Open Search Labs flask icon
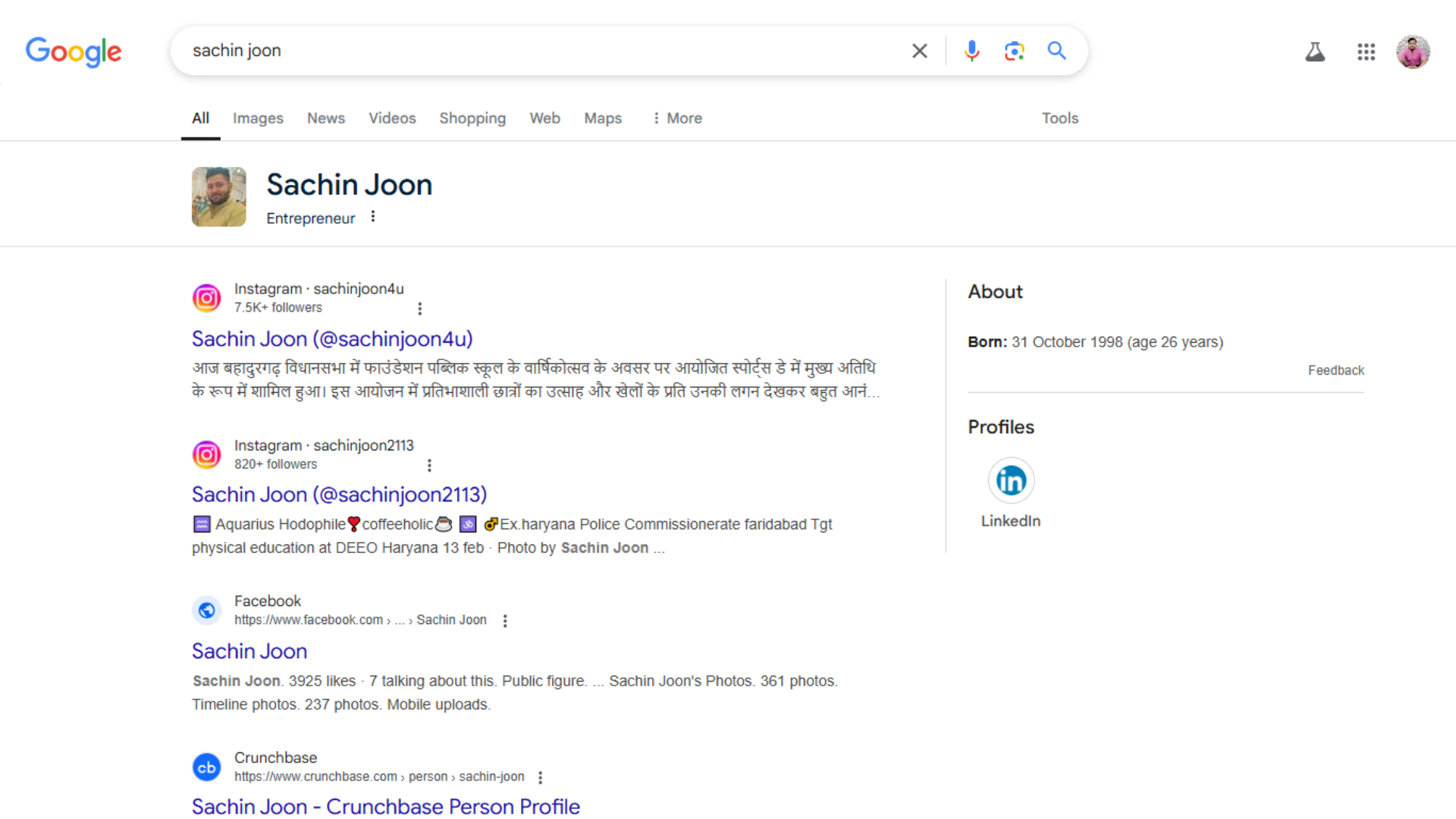The width and height of the screenshot is (1456, 819). click(x=1315, y=52)
